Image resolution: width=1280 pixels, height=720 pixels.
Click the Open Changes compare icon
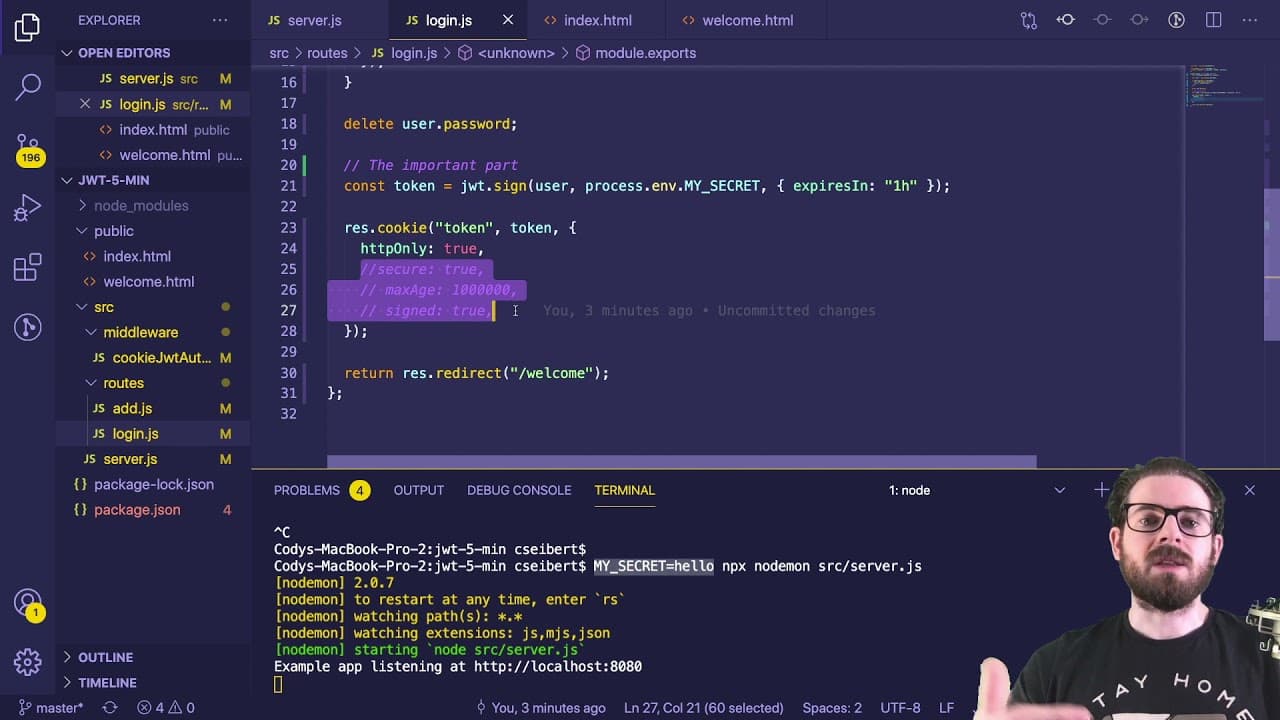tap(1029, 20)
